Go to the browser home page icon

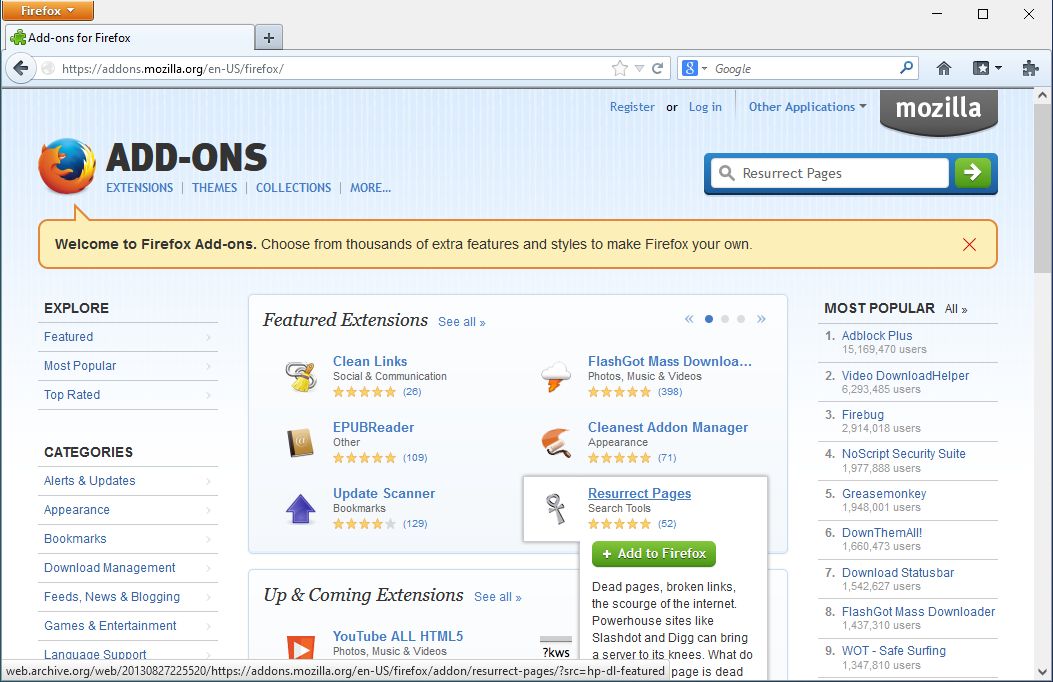click(x=944, y=68)
